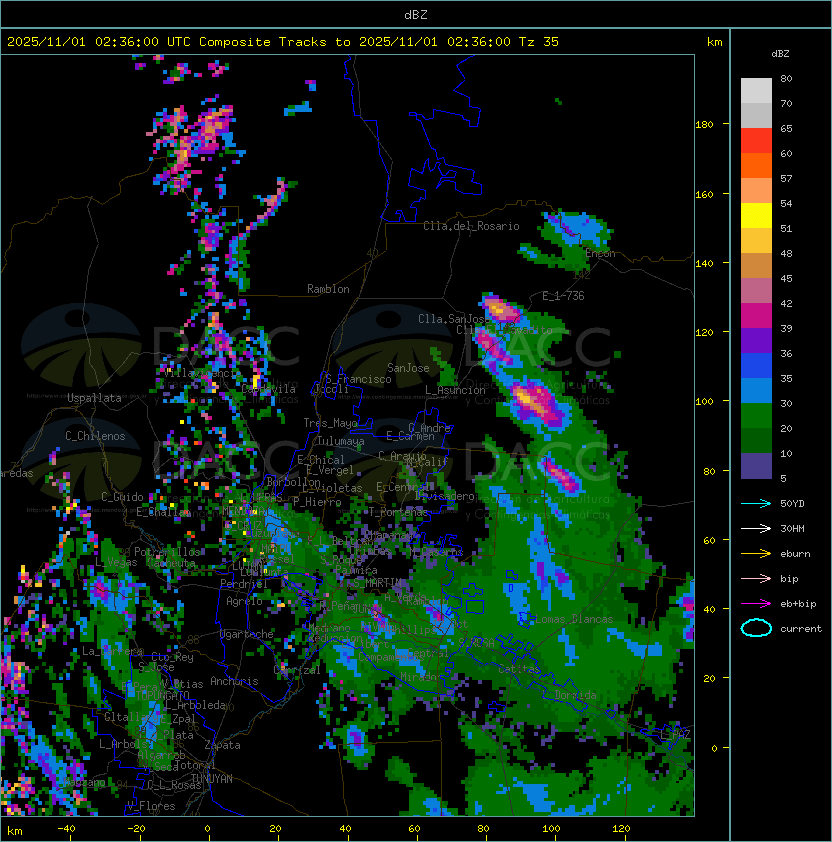Select the 35 dBZ blue color swatch
Image resolution: width=832 pixels, height=842 pixels.
tap(756, 391)
